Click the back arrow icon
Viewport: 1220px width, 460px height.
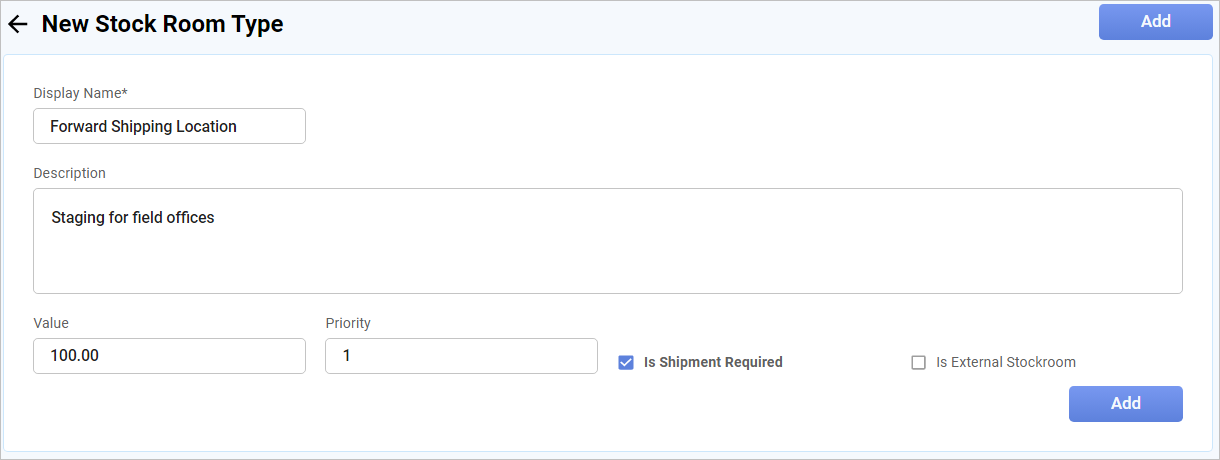click(18, 25)
